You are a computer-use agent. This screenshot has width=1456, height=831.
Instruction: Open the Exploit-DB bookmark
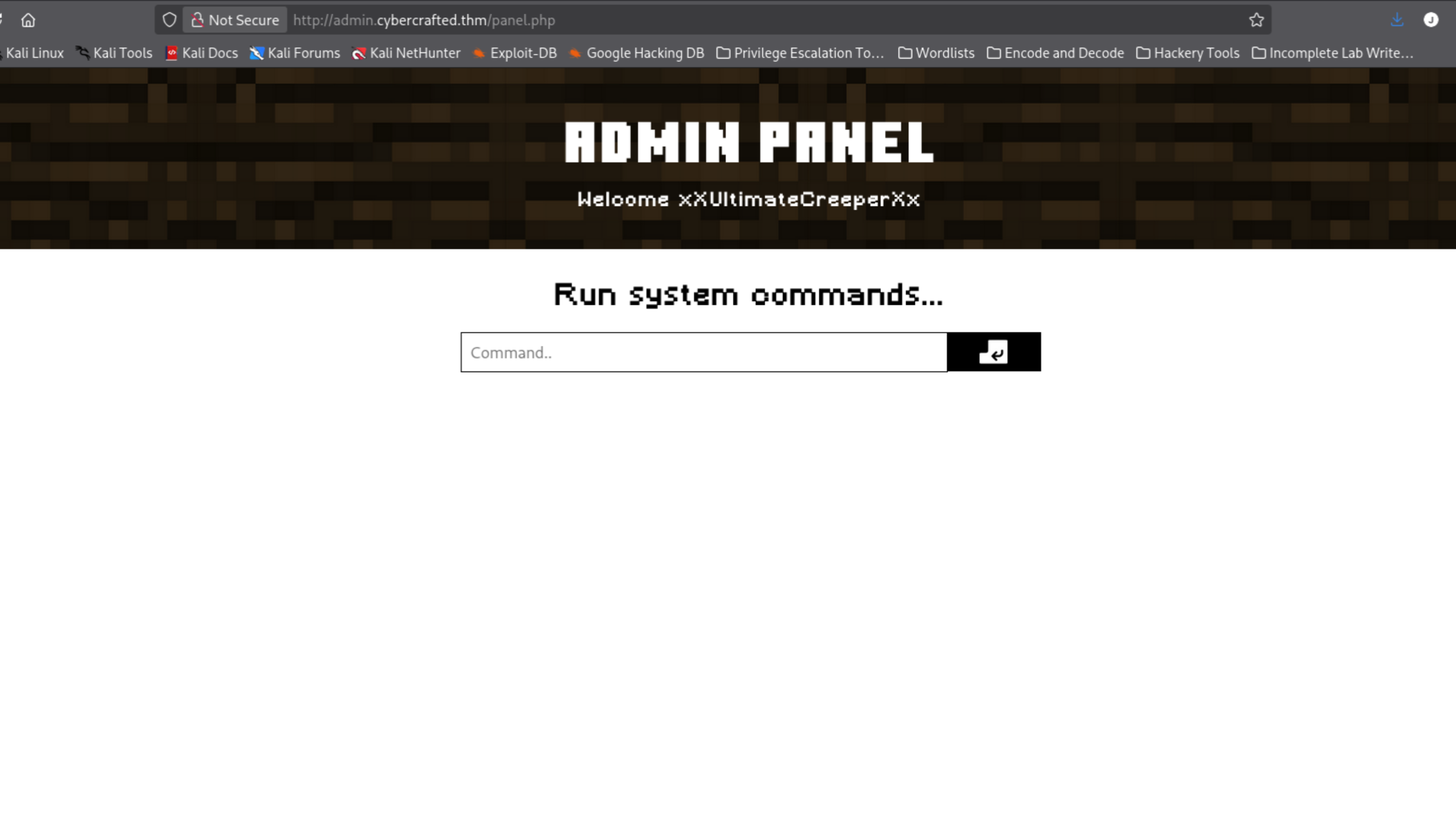(x=515, y=53)
